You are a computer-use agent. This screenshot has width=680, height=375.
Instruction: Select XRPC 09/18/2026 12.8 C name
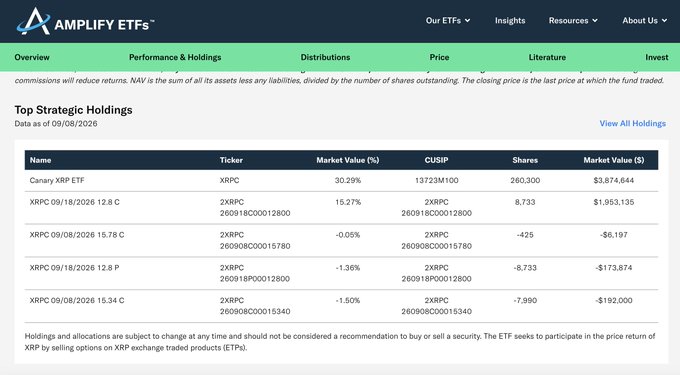coord(75,202)
